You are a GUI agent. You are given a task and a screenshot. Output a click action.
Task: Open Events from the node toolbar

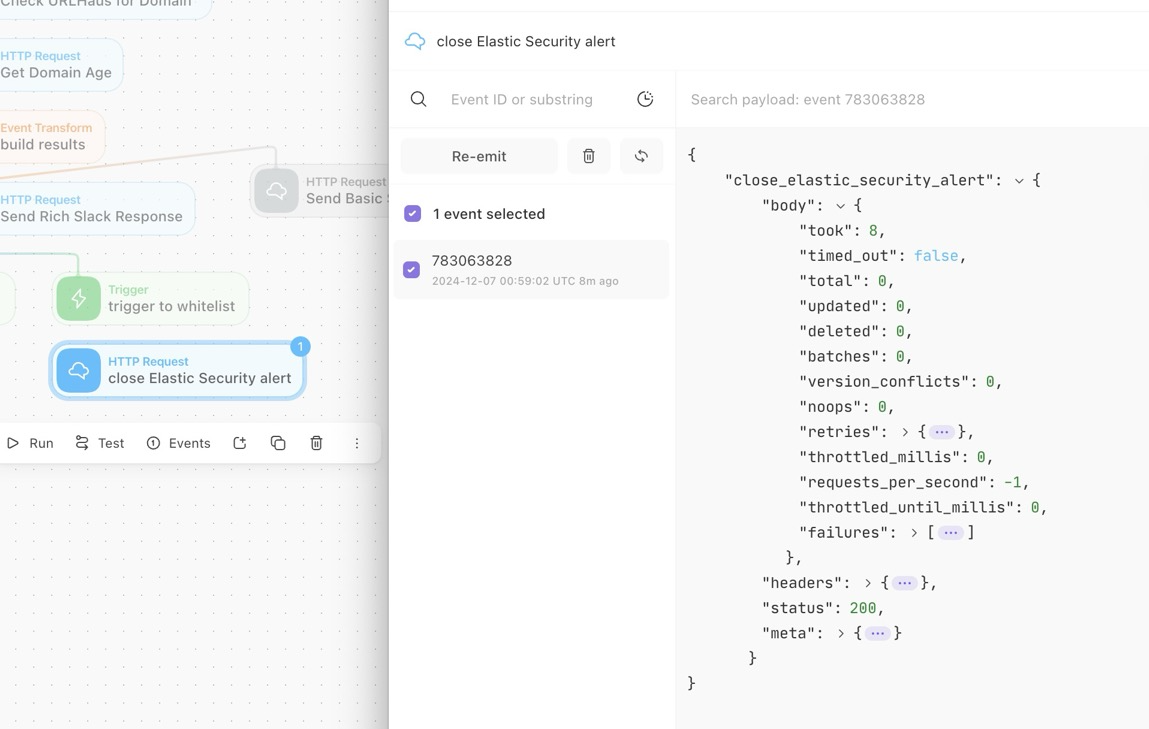tap(178, 443)
